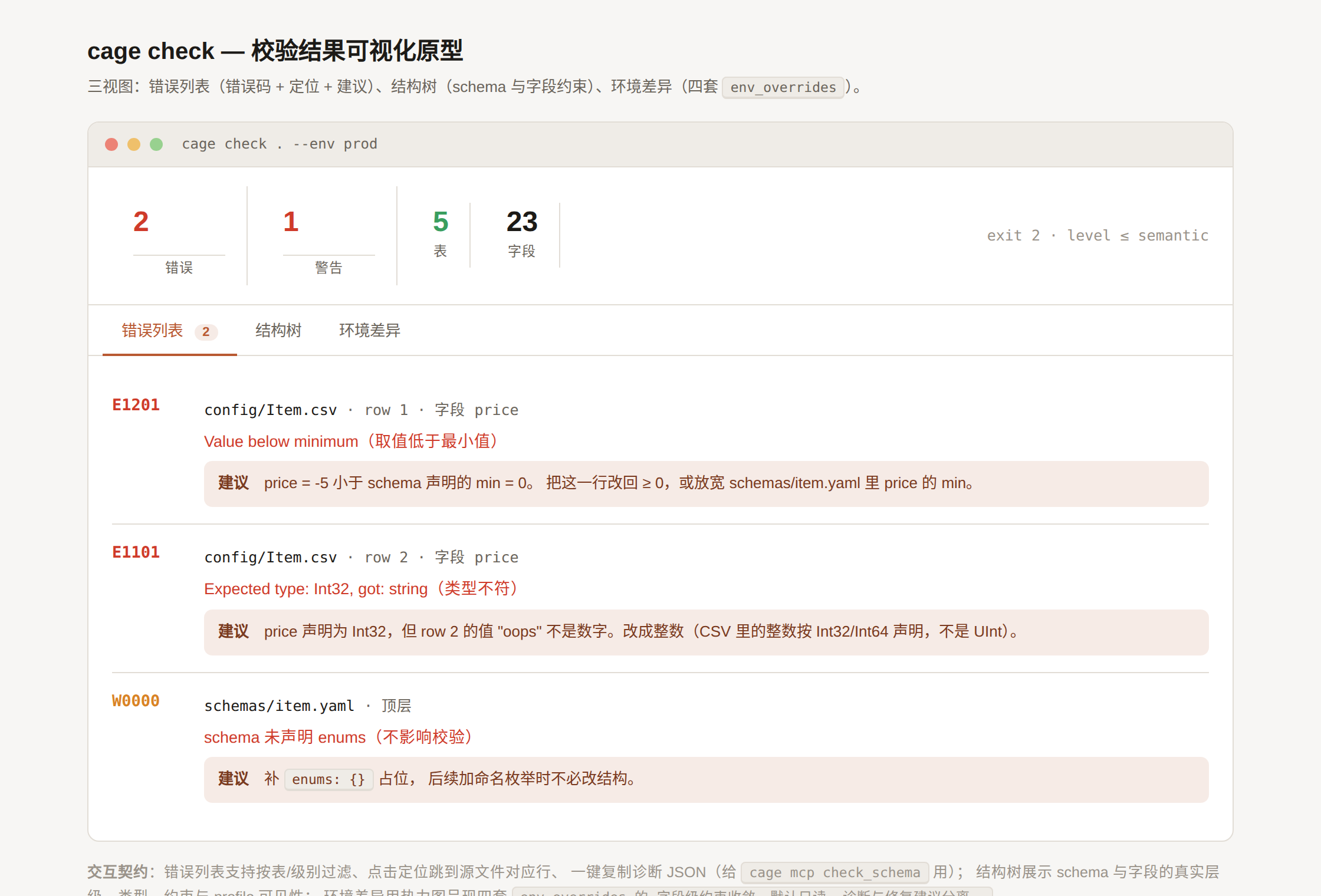Click the 错误 count stat showing 2
Viewport: 1321px width, 896px height.
tap(179, 236)
